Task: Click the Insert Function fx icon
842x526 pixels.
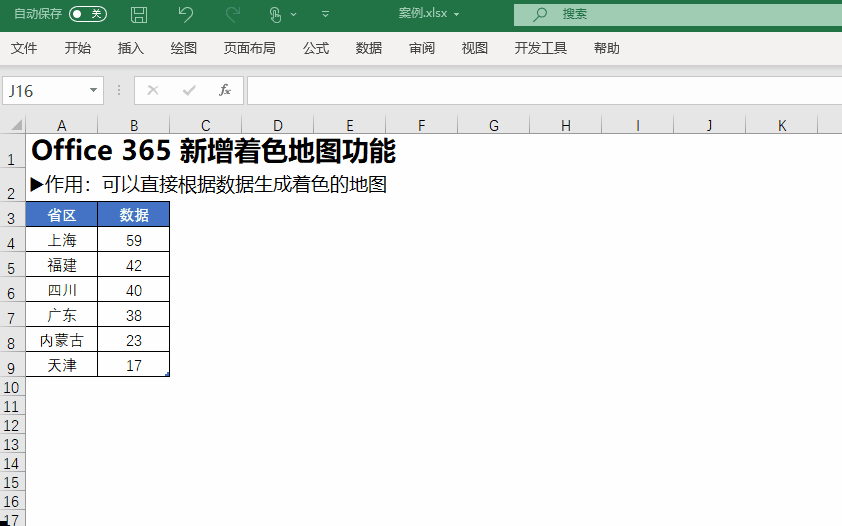Action: (x=225, y=90)
